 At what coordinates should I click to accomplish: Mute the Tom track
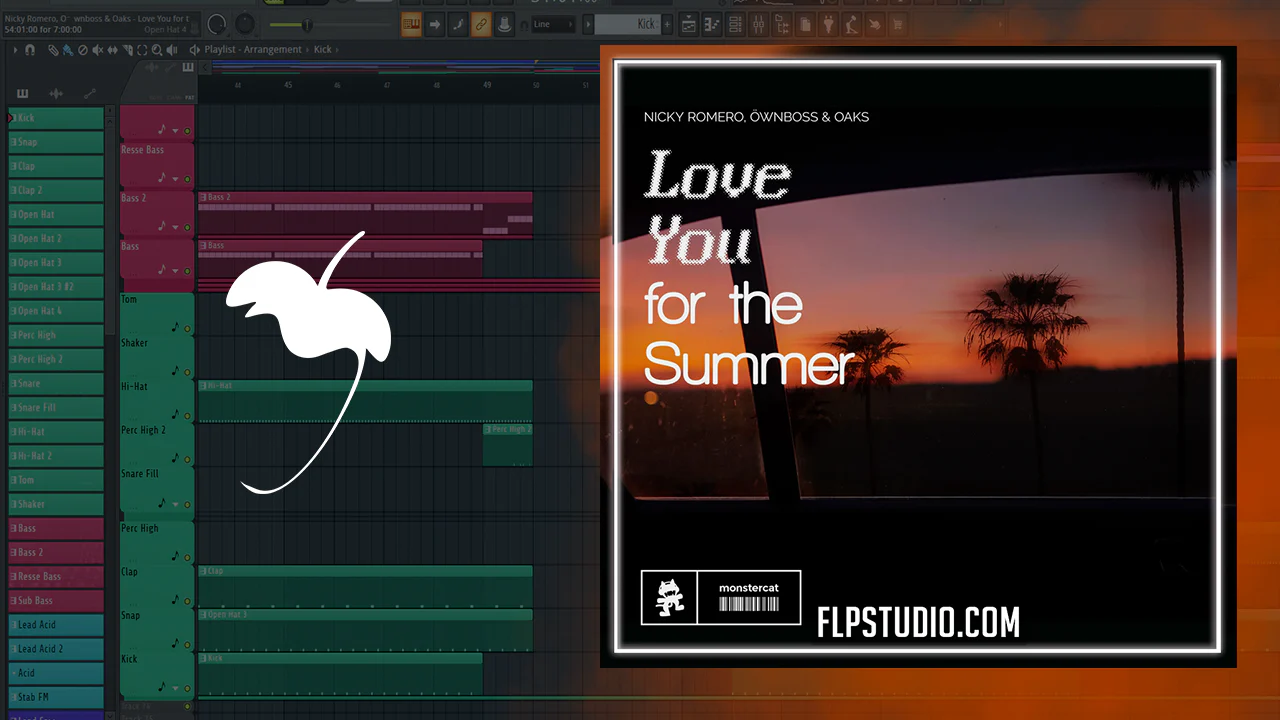click(x=187, y=329)
